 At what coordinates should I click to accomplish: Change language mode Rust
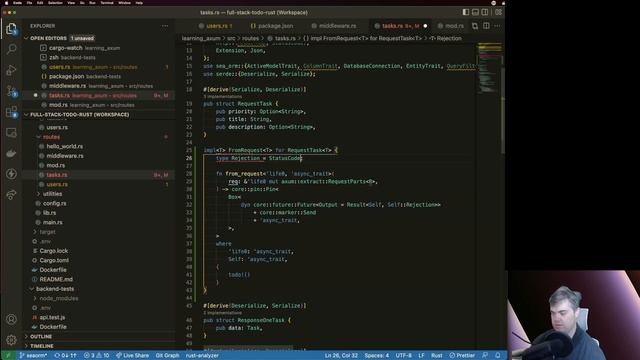point(437,356)
